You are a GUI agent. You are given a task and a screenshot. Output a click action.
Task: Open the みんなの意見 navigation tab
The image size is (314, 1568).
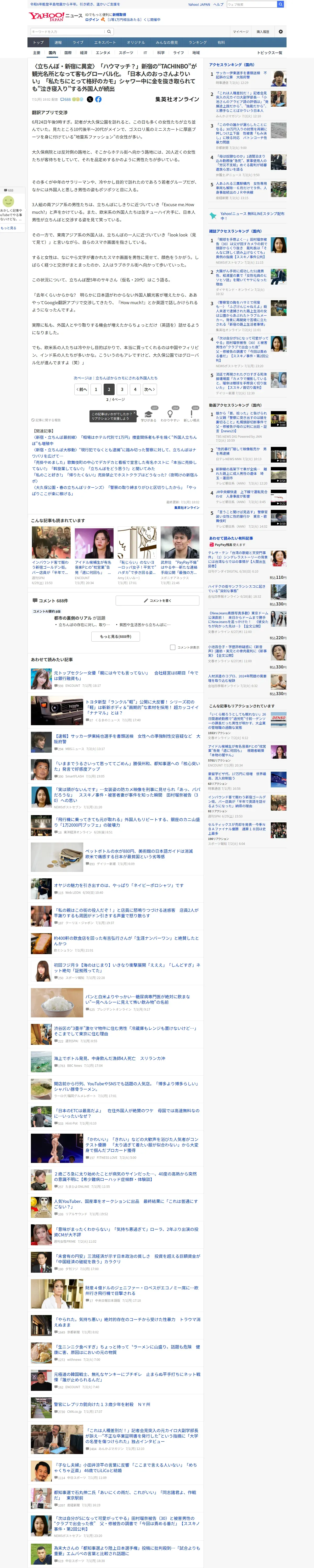coord(167,43)
